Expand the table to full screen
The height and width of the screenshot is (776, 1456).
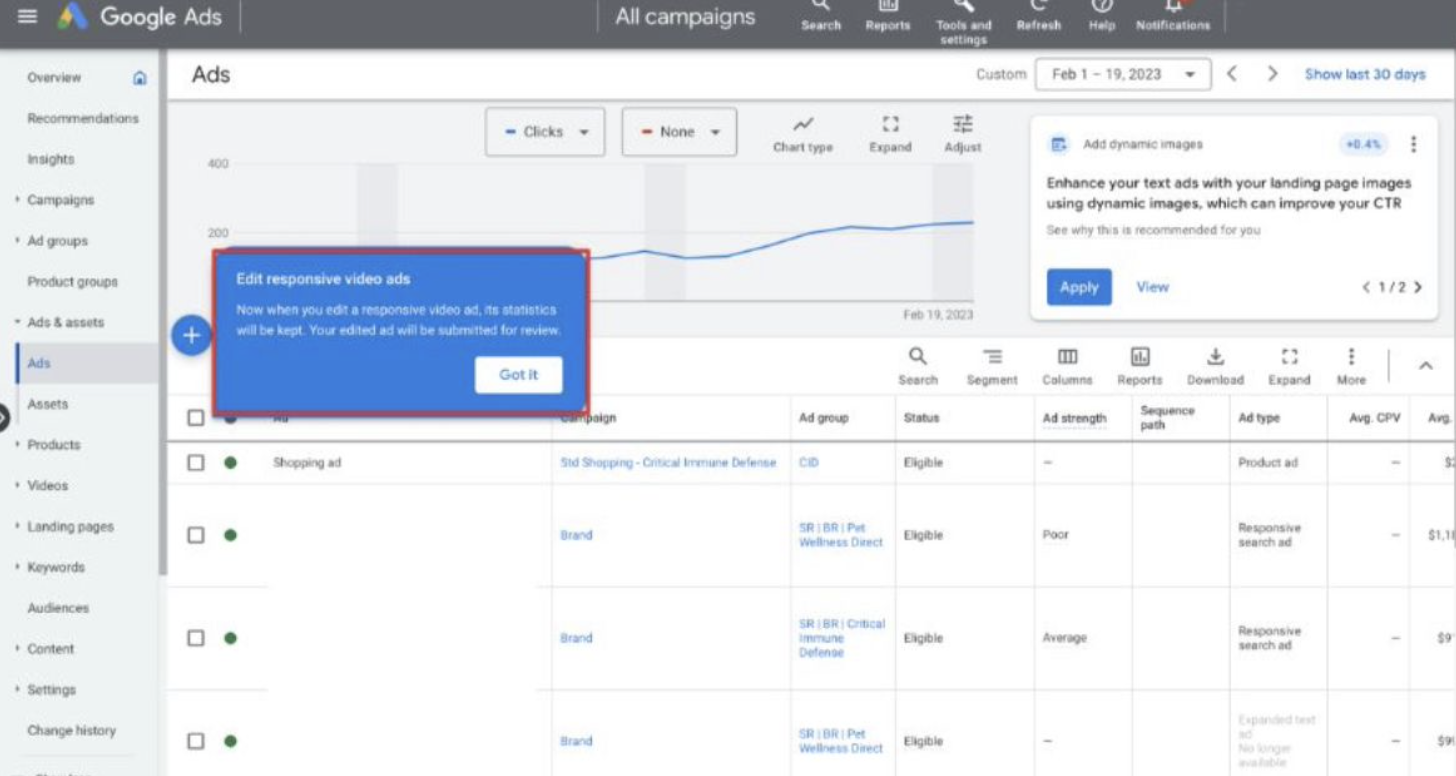click(1289, 366)
